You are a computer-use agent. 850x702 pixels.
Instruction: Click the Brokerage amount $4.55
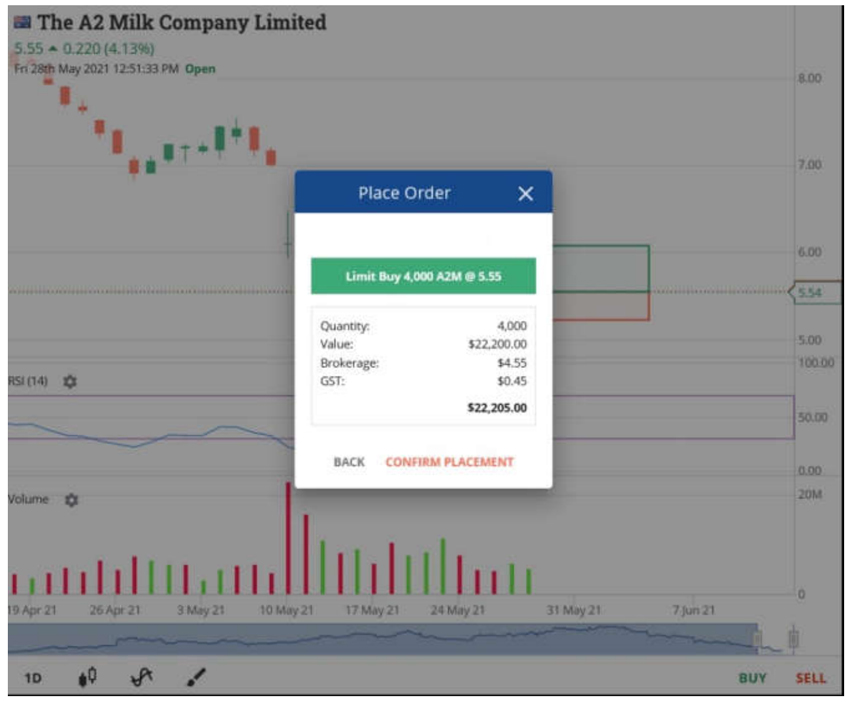click(x=512, y=363)
